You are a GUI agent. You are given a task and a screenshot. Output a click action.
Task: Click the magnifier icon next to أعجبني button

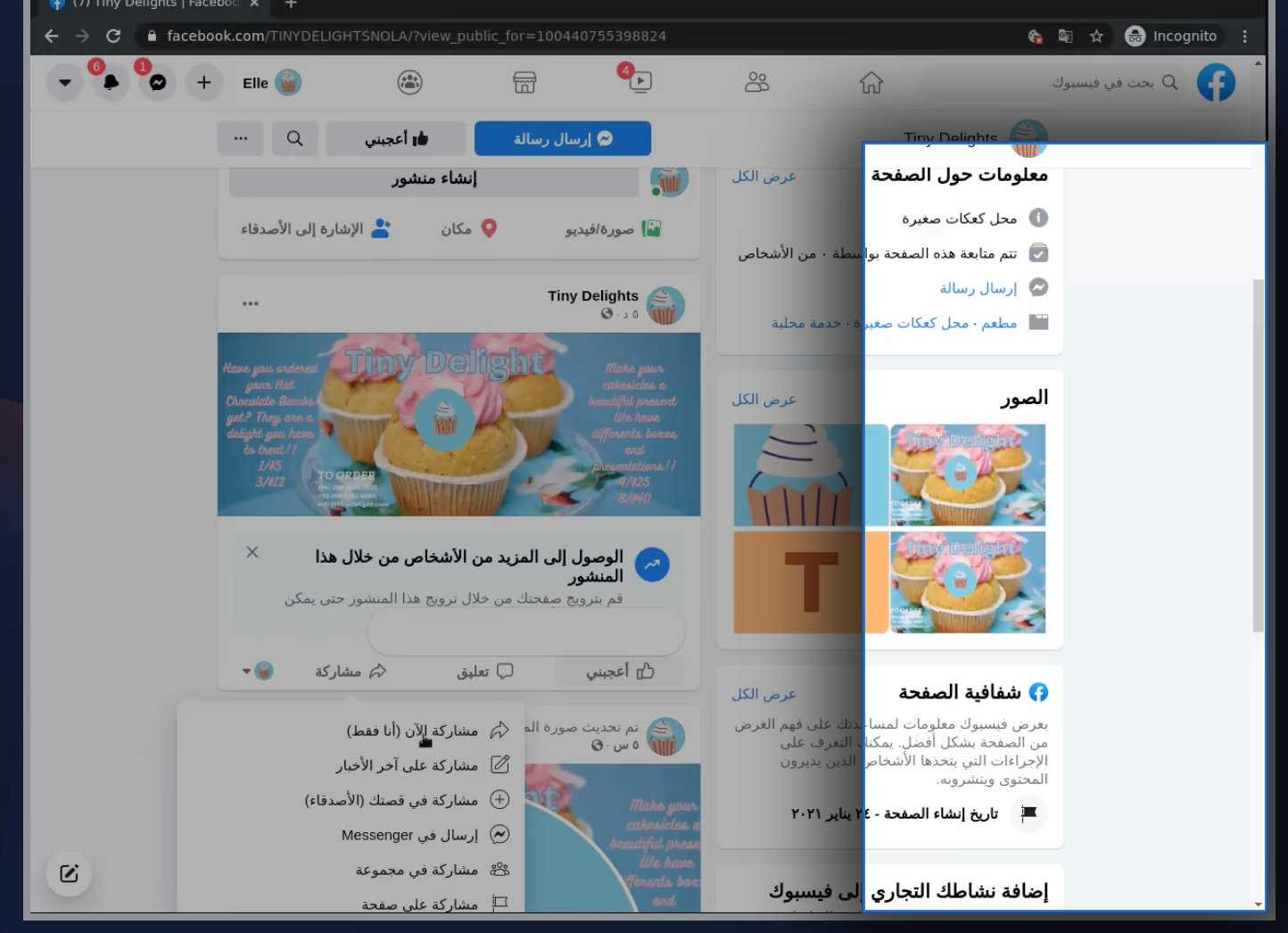(294, 138)
